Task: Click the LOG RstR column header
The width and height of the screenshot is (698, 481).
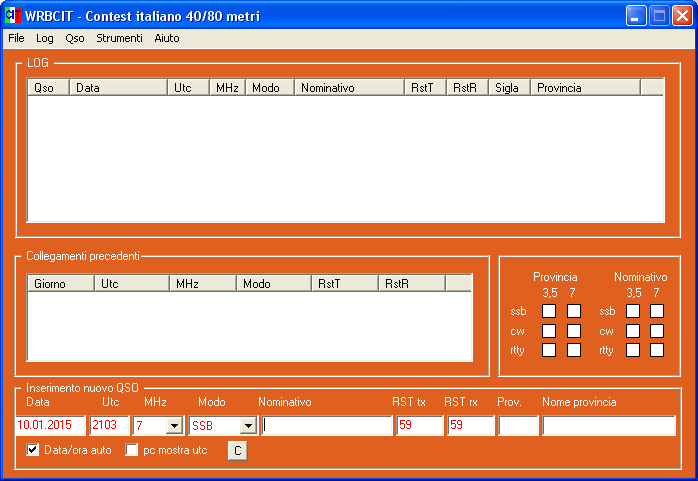Action: [x=467, y=87]
